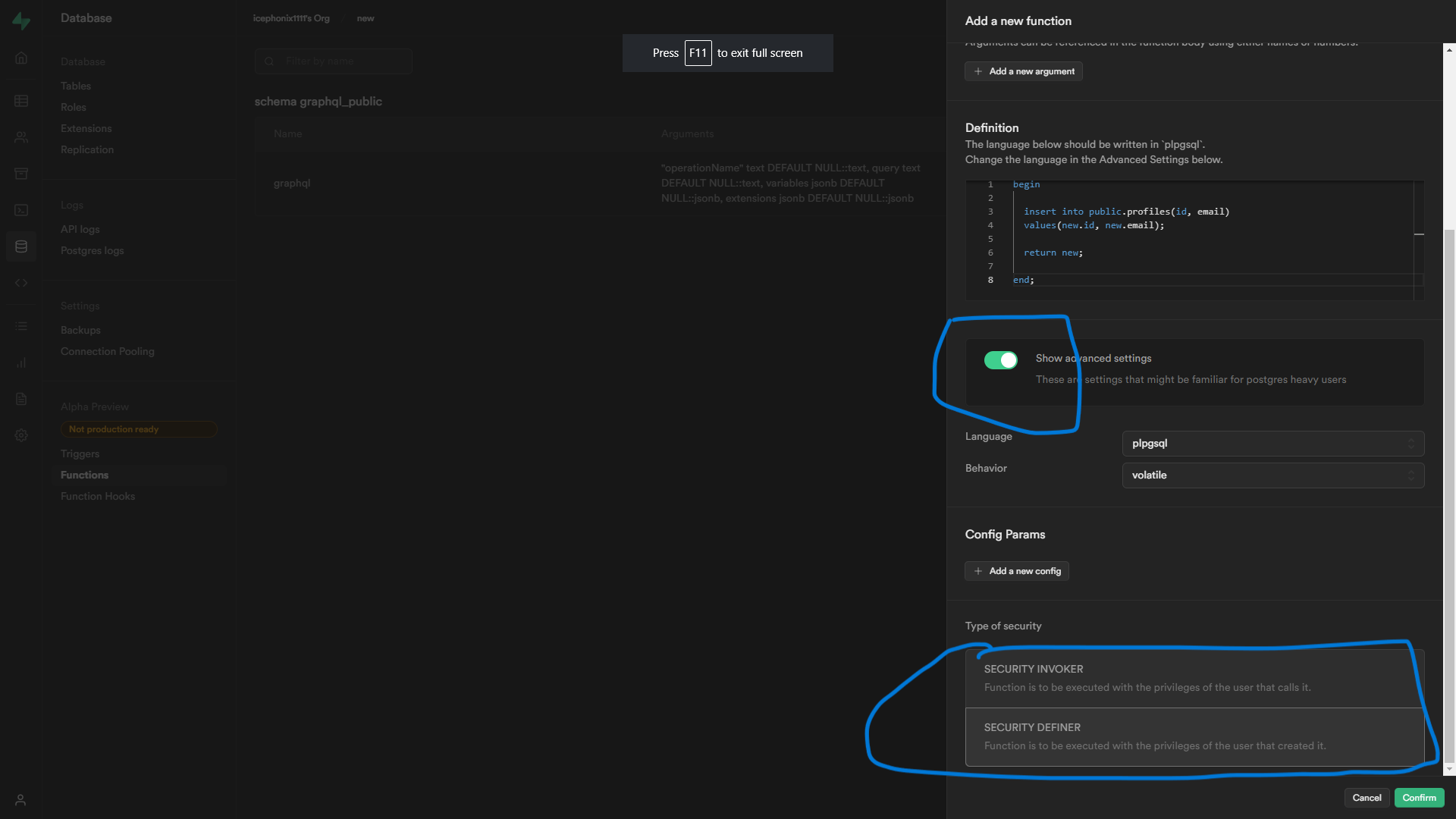Image resolution: width=1456 pixels, height=819 pixels.
Task: Toggle Show advanced settings switch
Action: [x=1000, y=360]
